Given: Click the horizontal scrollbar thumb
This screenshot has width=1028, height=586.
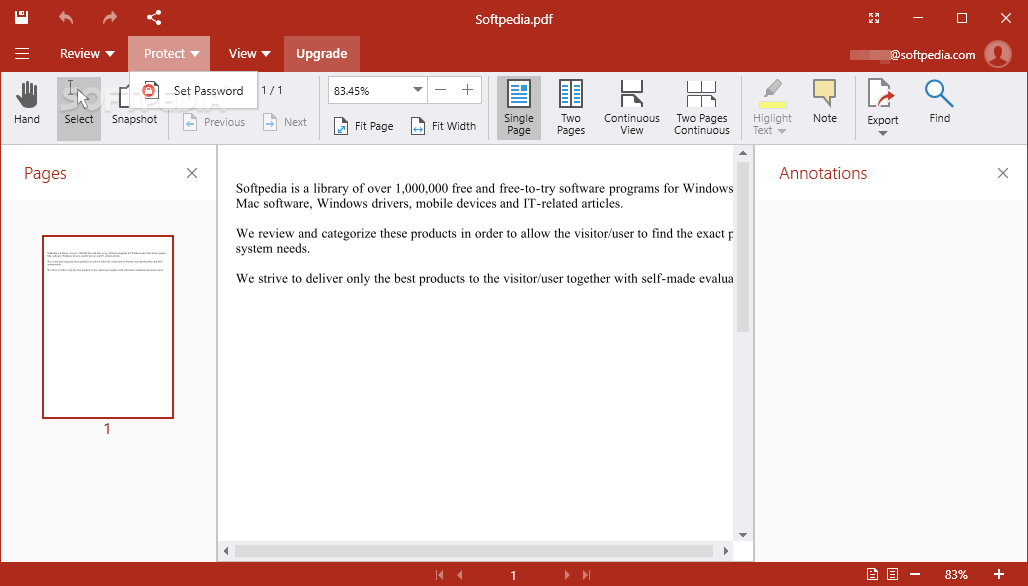Looking at the screenshot, I should pyautogui.click(x=473, y=551).
